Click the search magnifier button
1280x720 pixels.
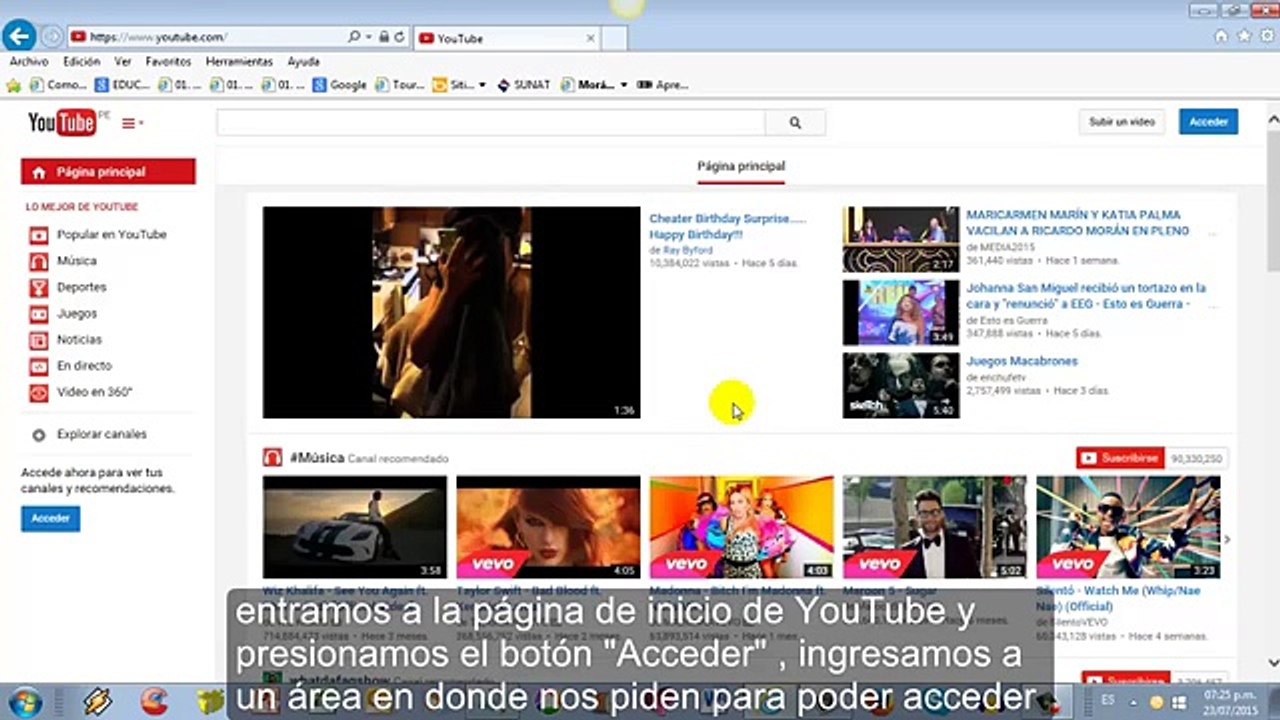[795, 122]
